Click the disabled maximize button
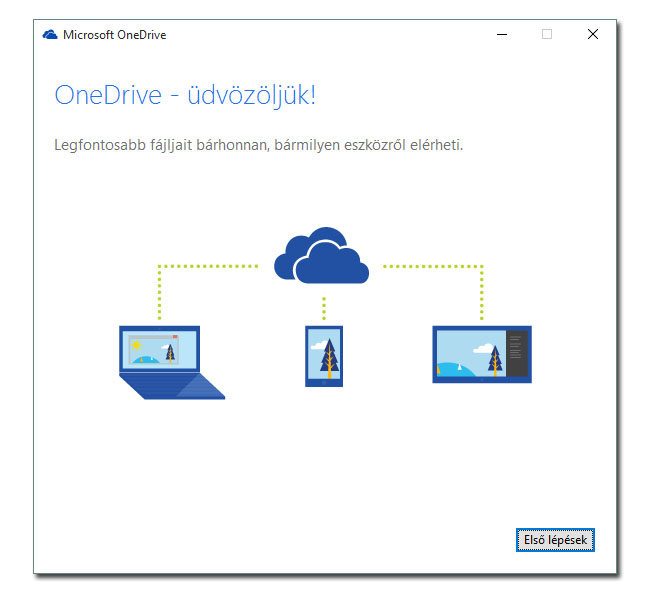 pyautogui.click(x=547, y=34)
